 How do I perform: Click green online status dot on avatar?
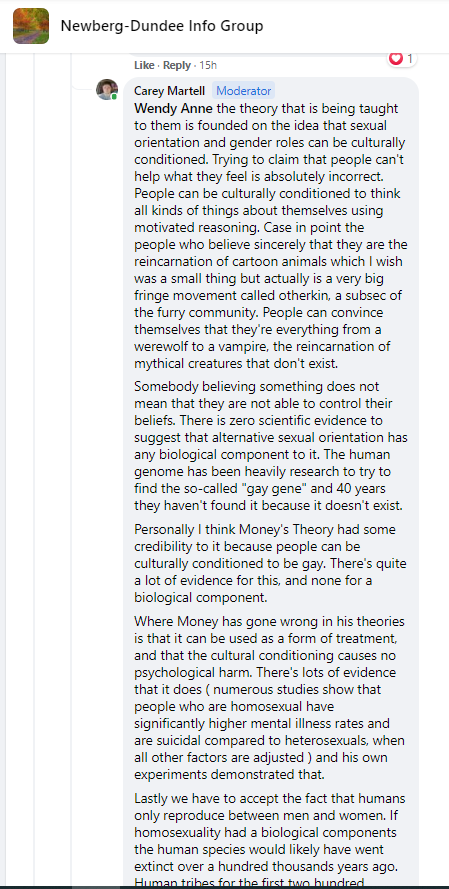point(115,97)
